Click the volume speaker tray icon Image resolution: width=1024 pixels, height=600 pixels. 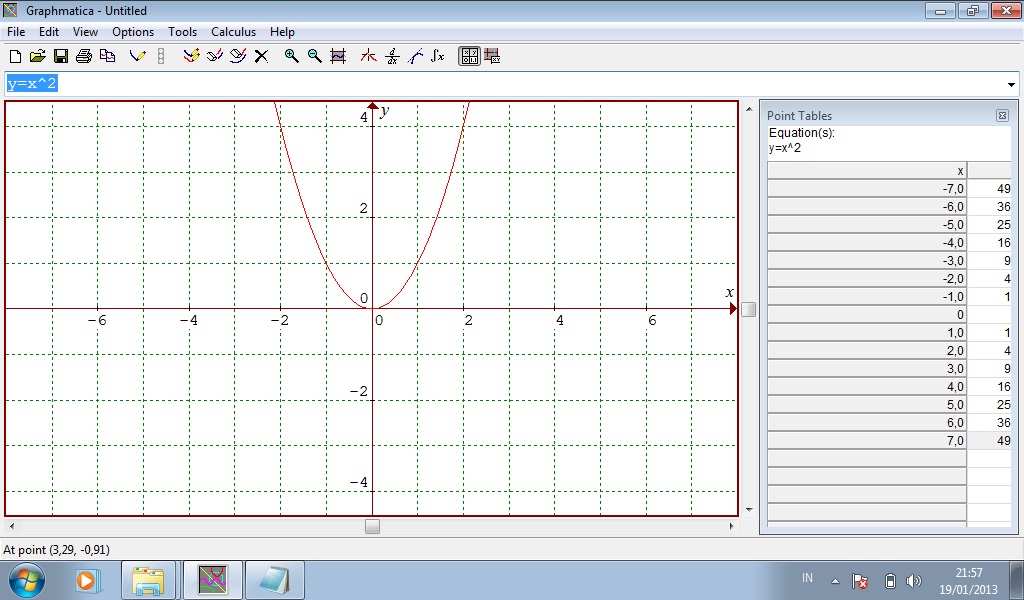[914, 580]
